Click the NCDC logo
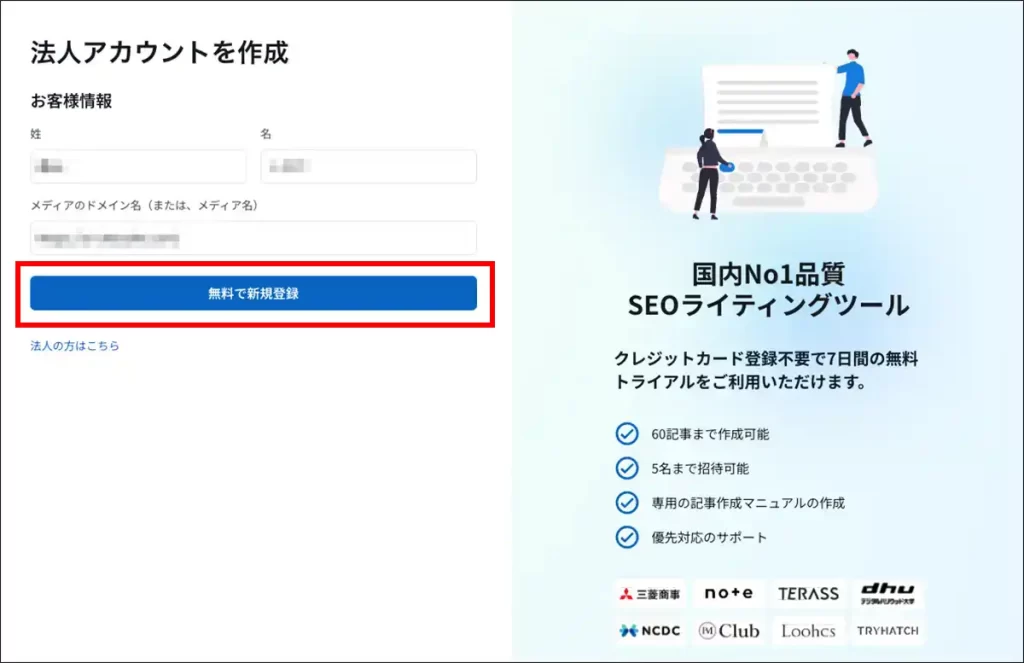1024x663 pixels. pyautogui.click(x=650, y=631)
